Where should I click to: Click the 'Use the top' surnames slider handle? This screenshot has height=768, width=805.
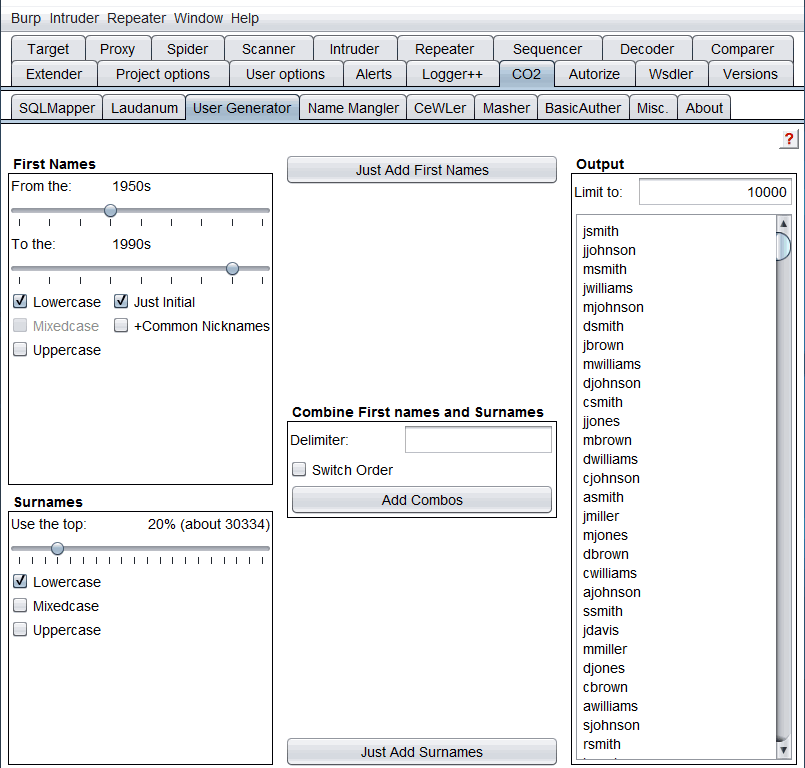tap(58, 549)
